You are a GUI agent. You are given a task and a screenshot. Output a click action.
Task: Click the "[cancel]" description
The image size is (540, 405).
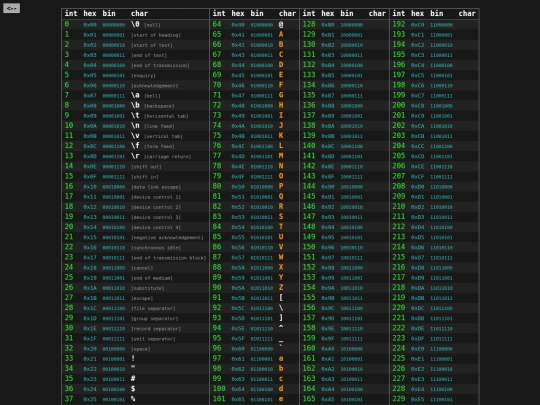(142, 268)
